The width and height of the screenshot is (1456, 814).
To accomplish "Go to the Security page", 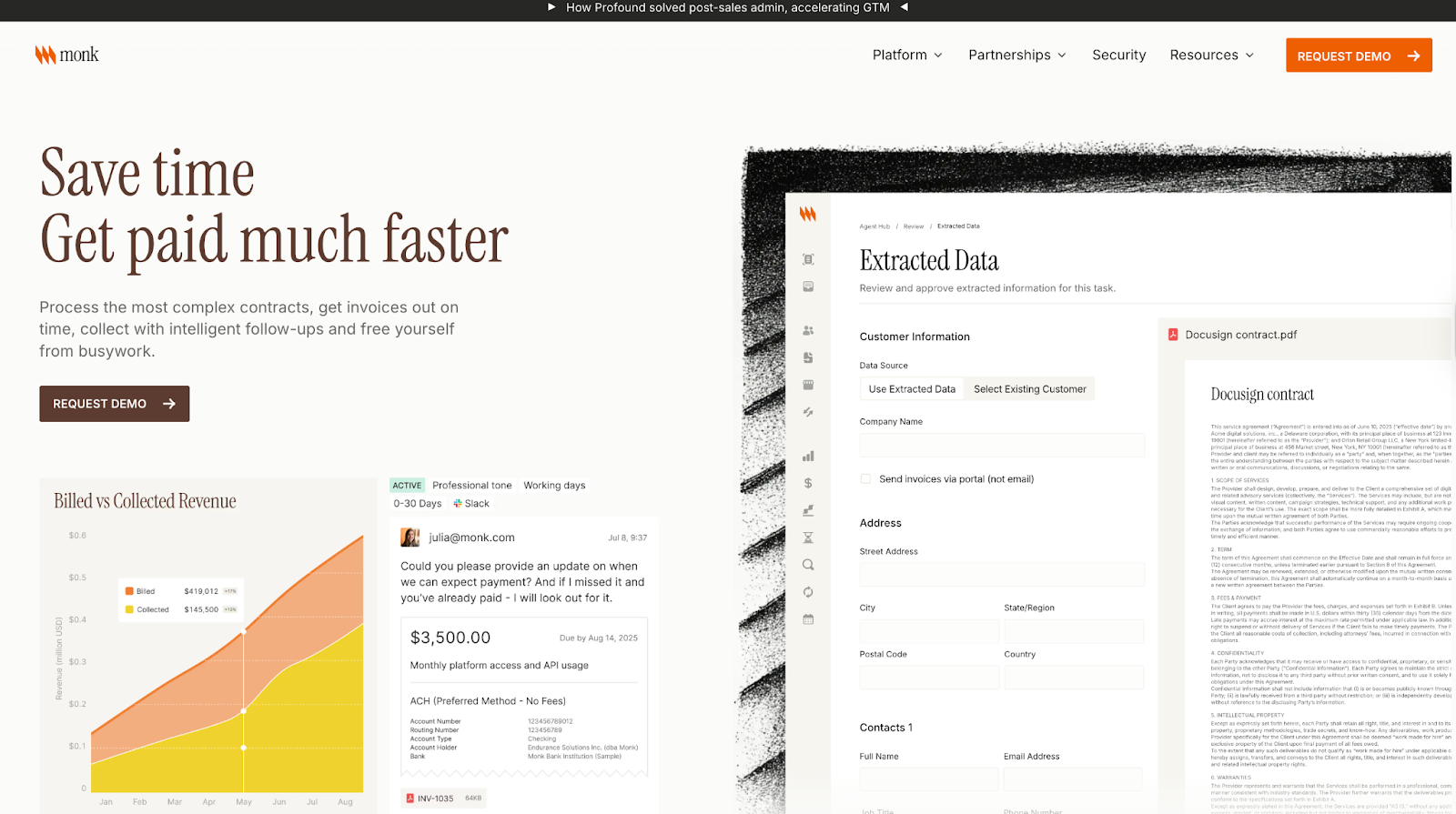I will click(1118, 55).
